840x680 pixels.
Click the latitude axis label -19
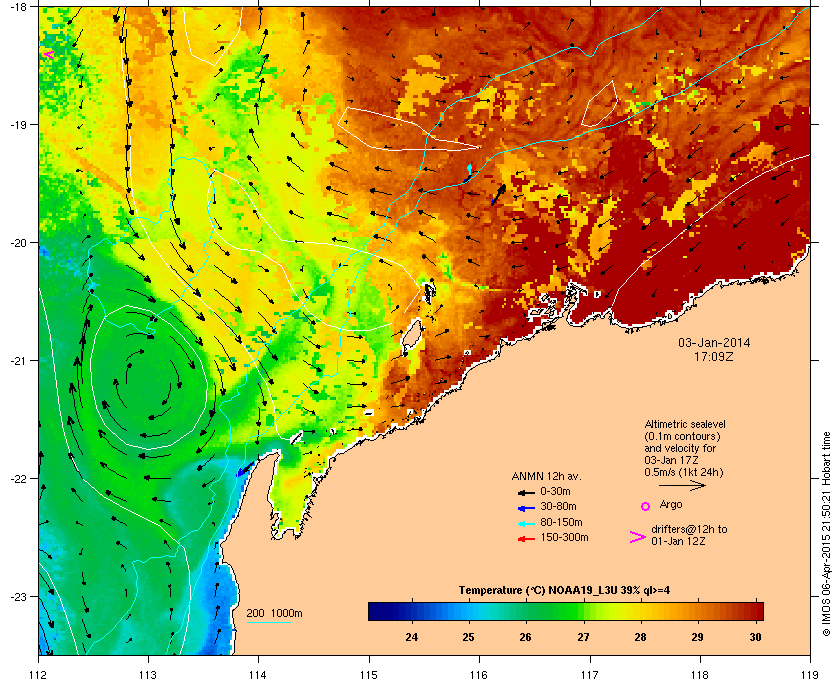[x=18, y=125]
